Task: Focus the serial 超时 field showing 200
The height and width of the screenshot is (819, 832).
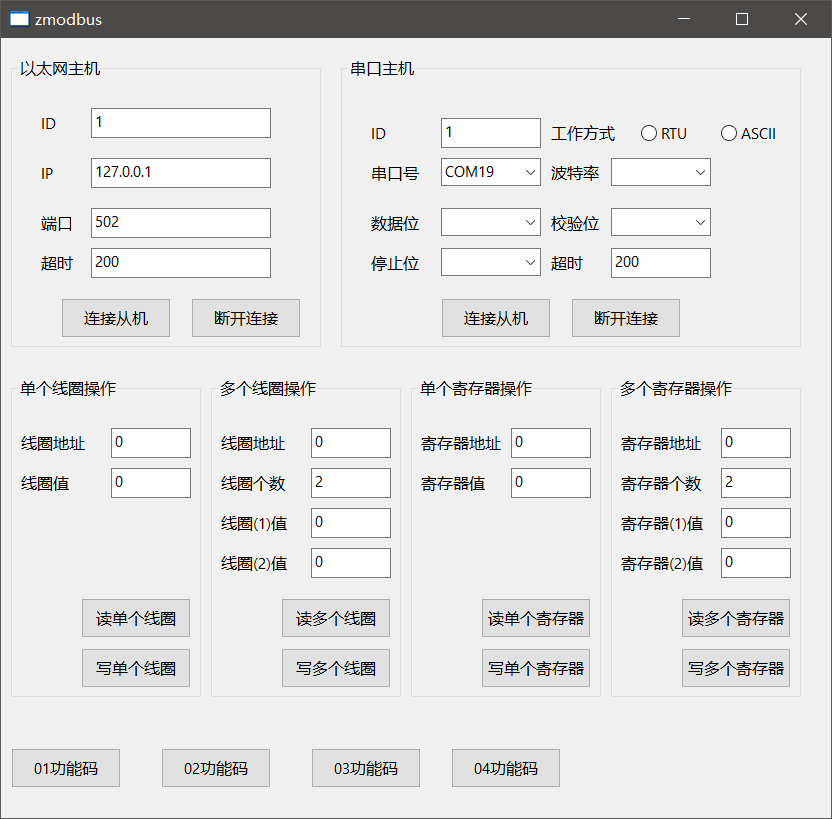Action: tap(661, 263)
